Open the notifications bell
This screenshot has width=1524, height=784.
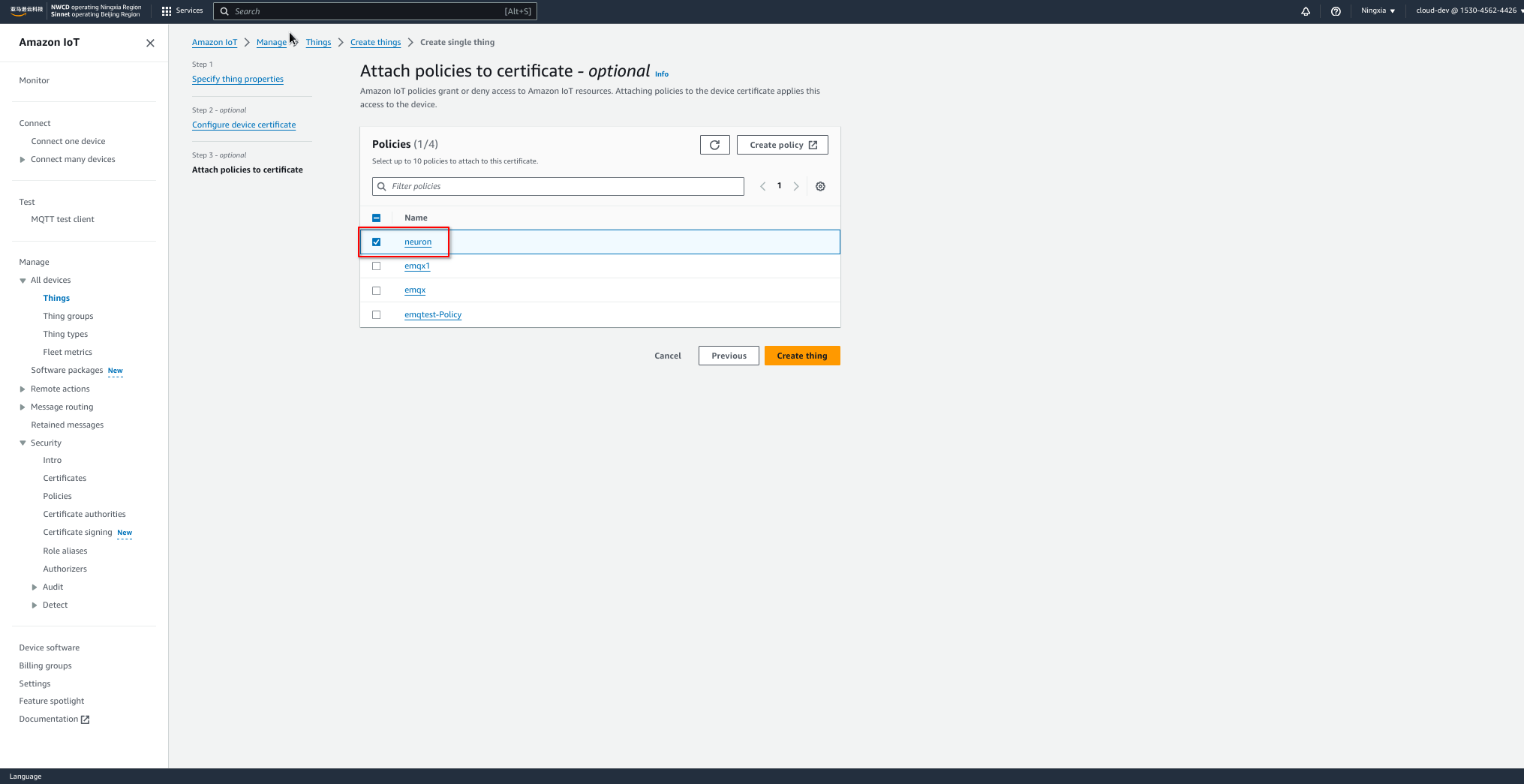coord(1306,11)
